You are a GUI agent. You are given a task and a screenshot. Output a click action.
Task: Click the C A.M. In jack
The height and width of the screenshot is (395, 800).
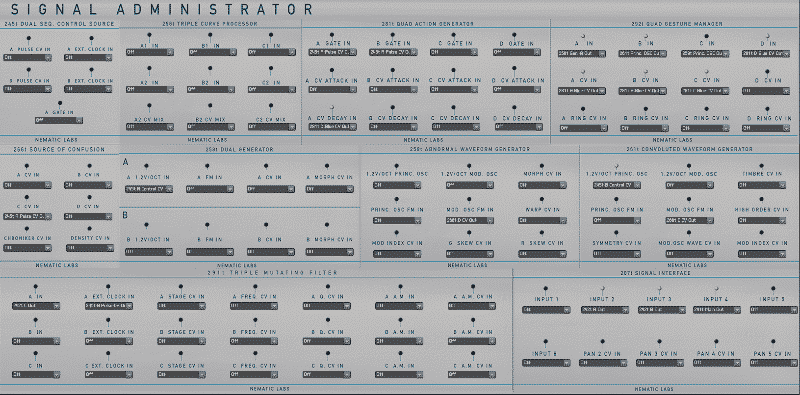click(x=401, y=353)
